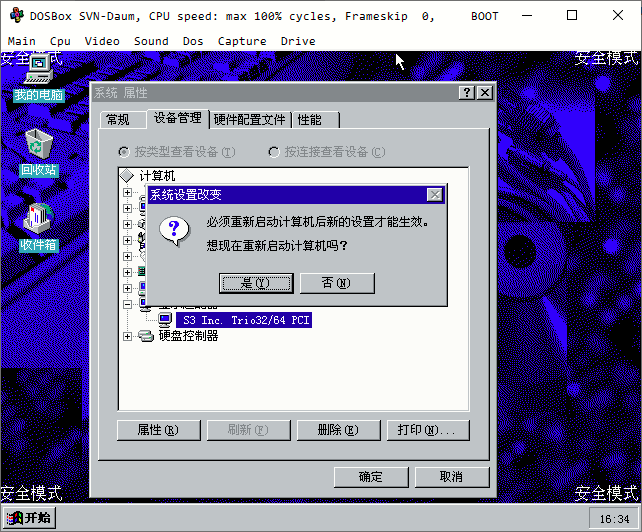Expand the fifth device tree node
642x532 pixels.
127,256
